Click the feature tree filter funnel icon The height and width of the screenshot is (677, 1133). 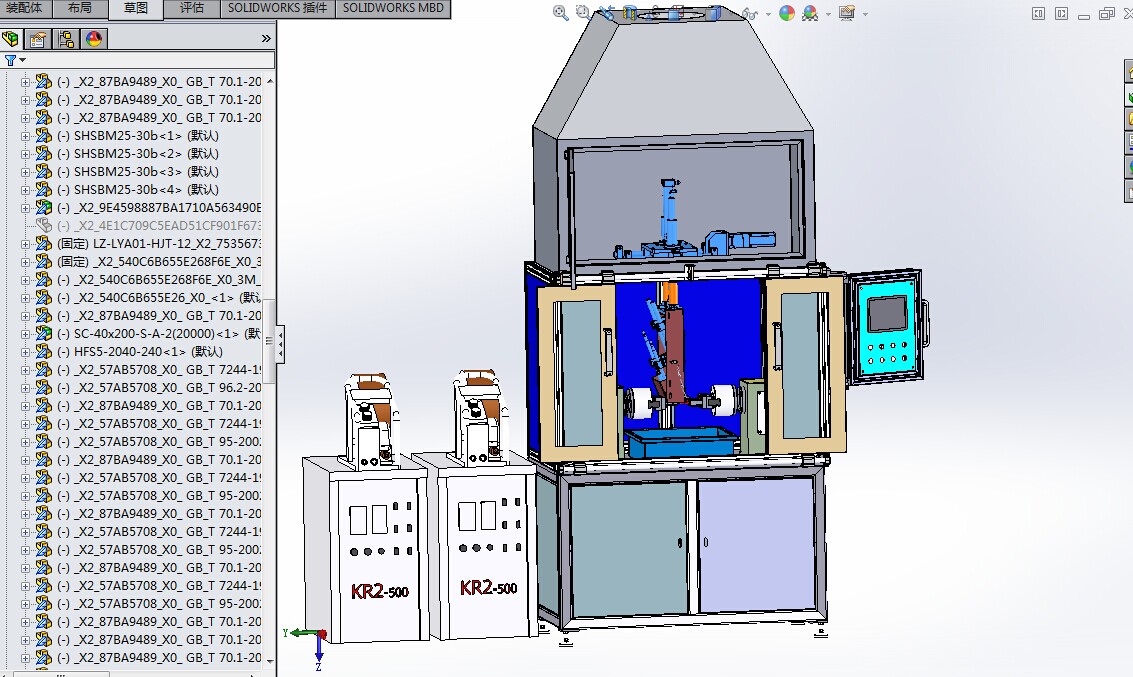coord(10,61)
